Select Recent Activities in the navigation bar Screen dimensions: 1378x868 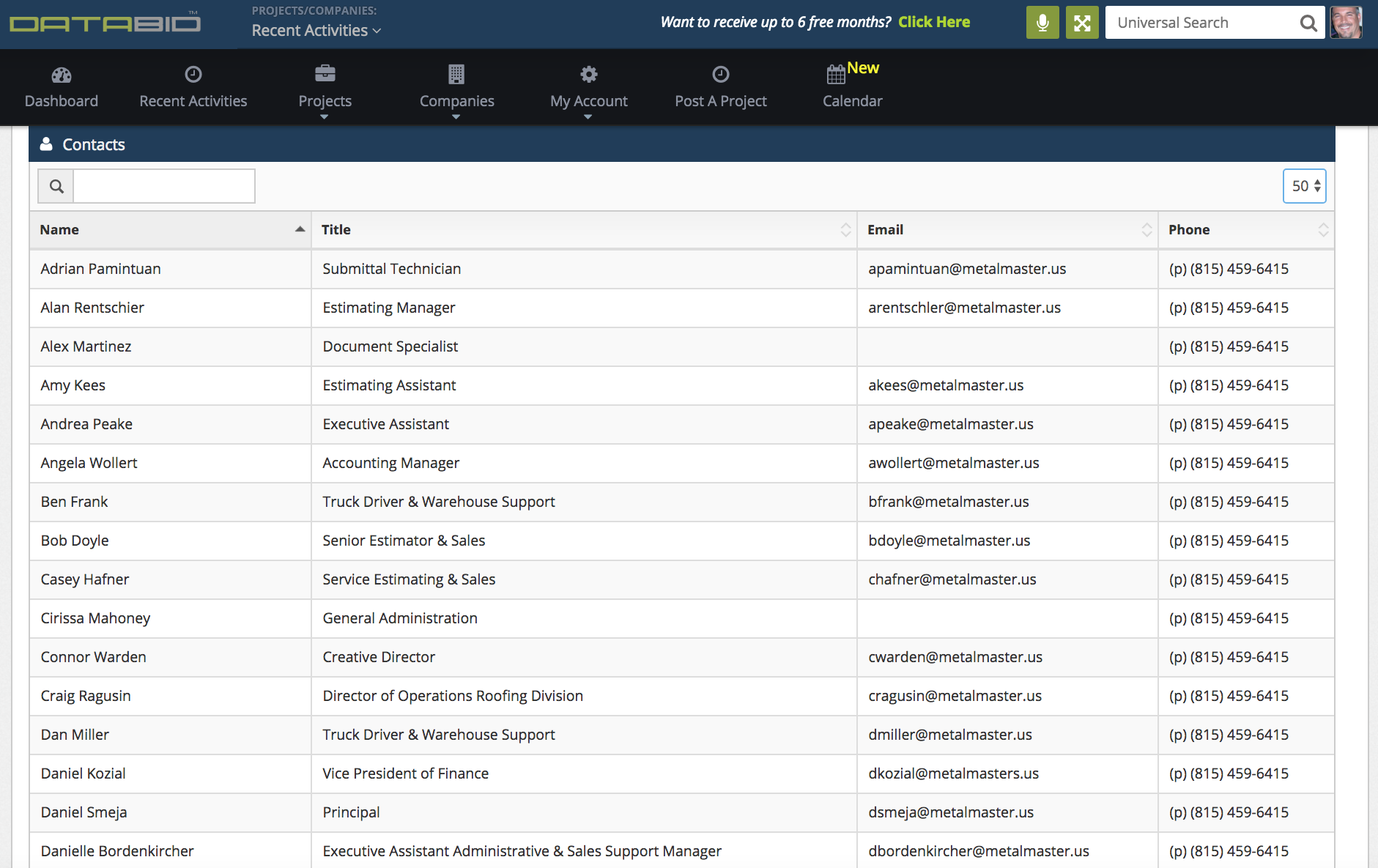coord(193,100)
